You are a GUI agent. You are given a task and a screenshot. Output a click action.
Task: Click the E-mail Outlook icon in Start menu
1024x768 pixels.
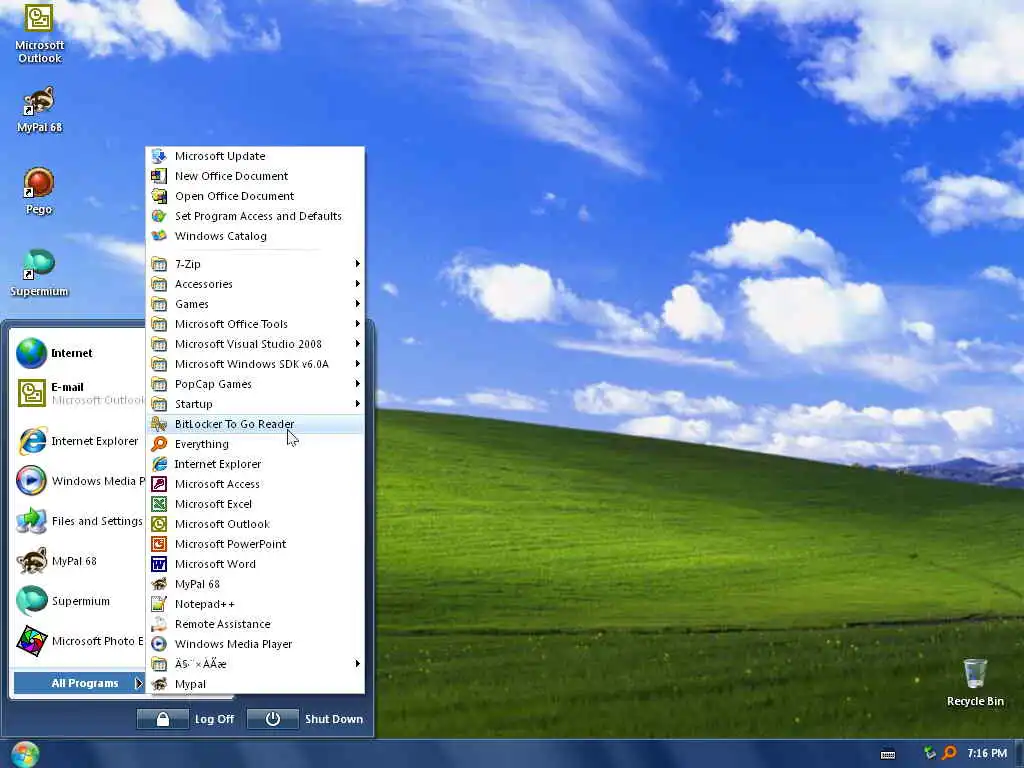tap(31, 392)
